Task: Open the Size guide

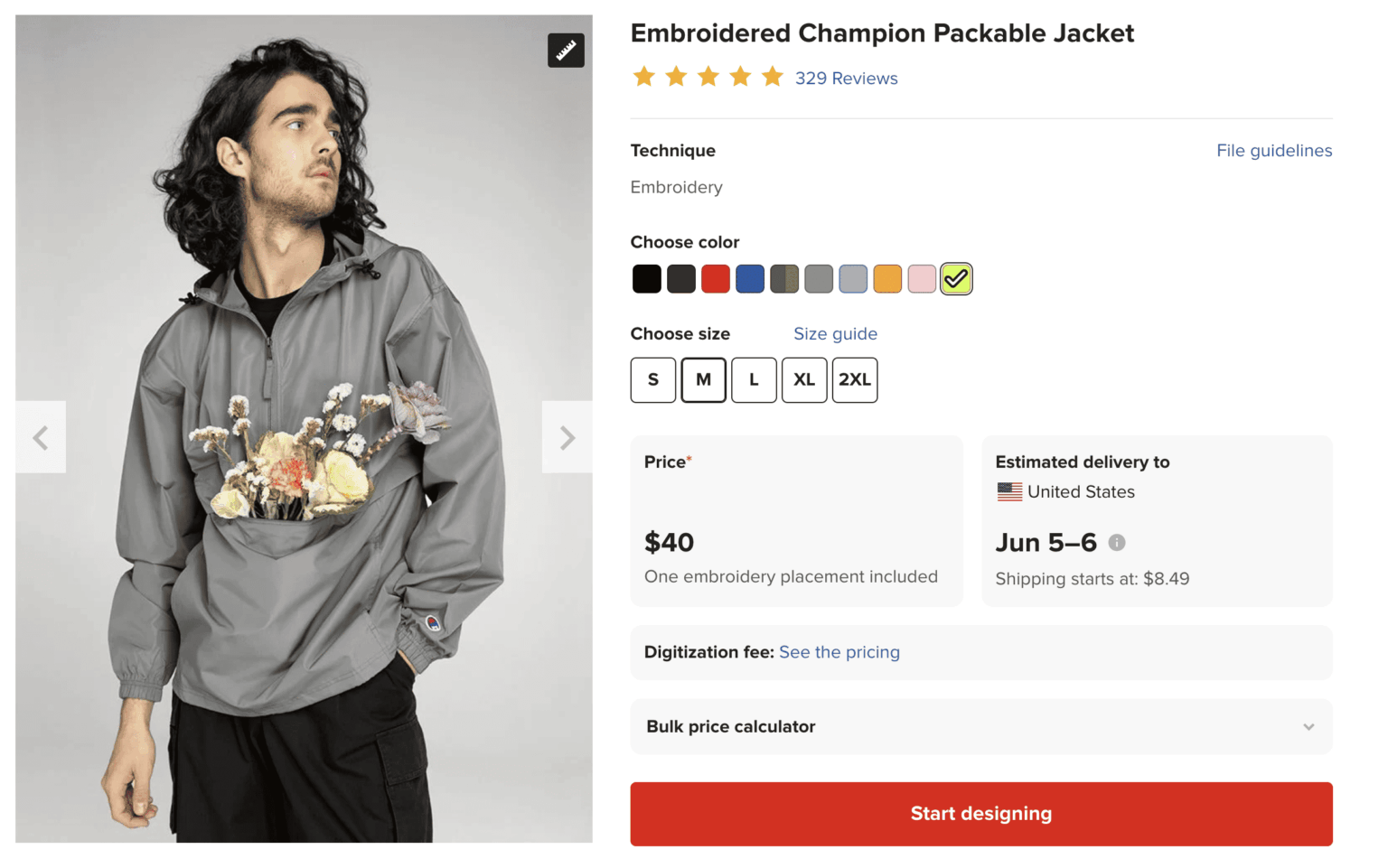Action: click(x=835, y=334)
